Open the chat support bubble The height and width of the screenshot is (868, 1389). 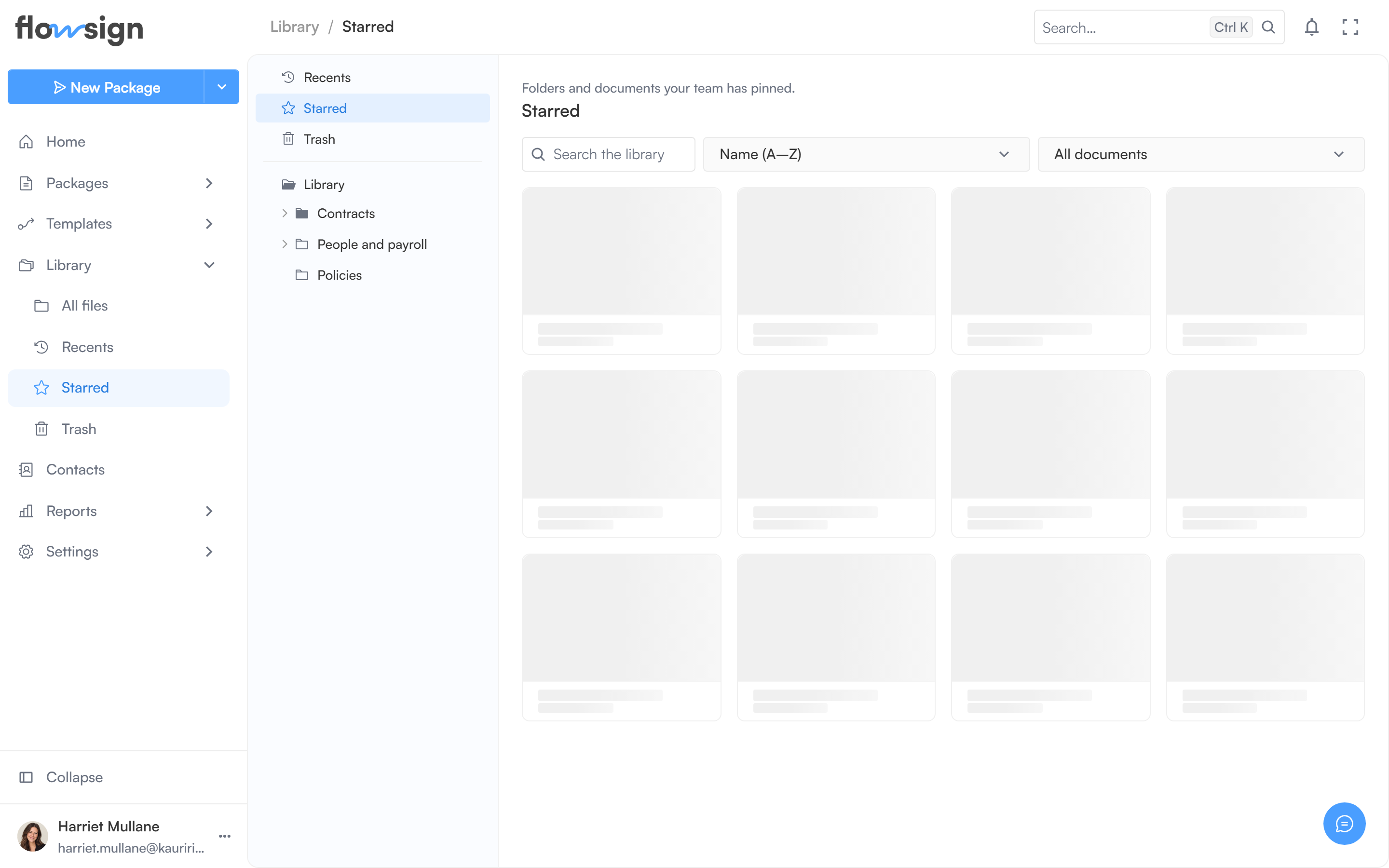[x=1344, y=823]
